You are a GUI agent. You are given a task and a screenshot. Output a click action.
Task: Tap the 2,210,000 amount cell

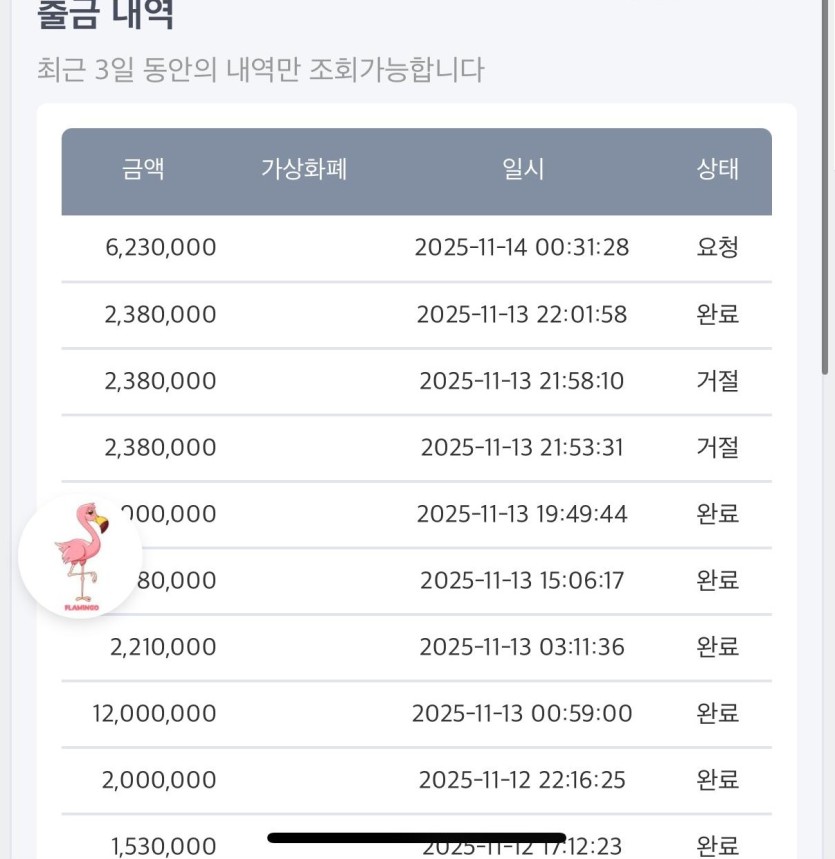pyautogui.click(x=163, y=647)
